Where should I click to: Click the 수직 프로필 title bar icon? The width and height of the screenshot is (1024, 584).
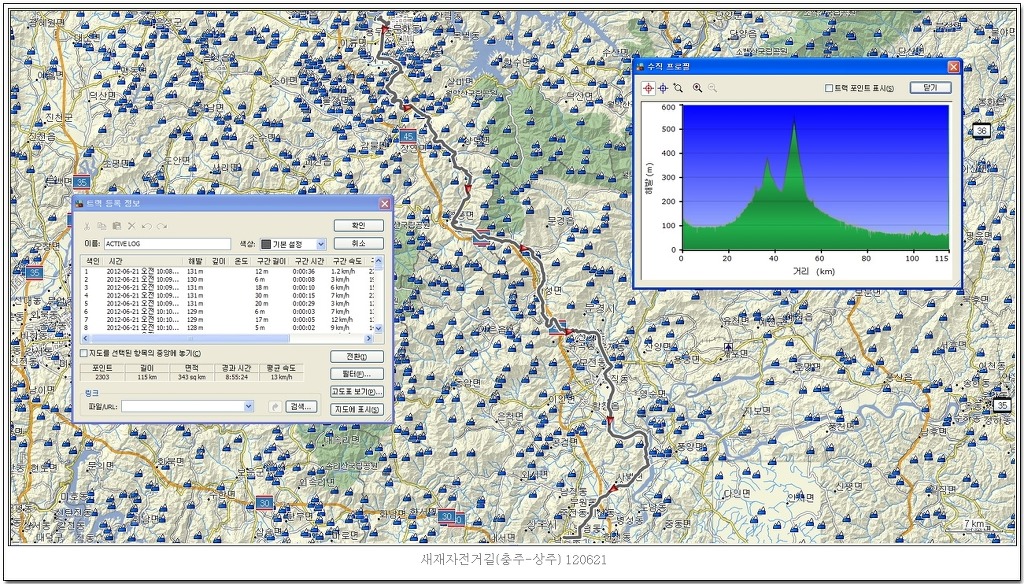[641, 66]
